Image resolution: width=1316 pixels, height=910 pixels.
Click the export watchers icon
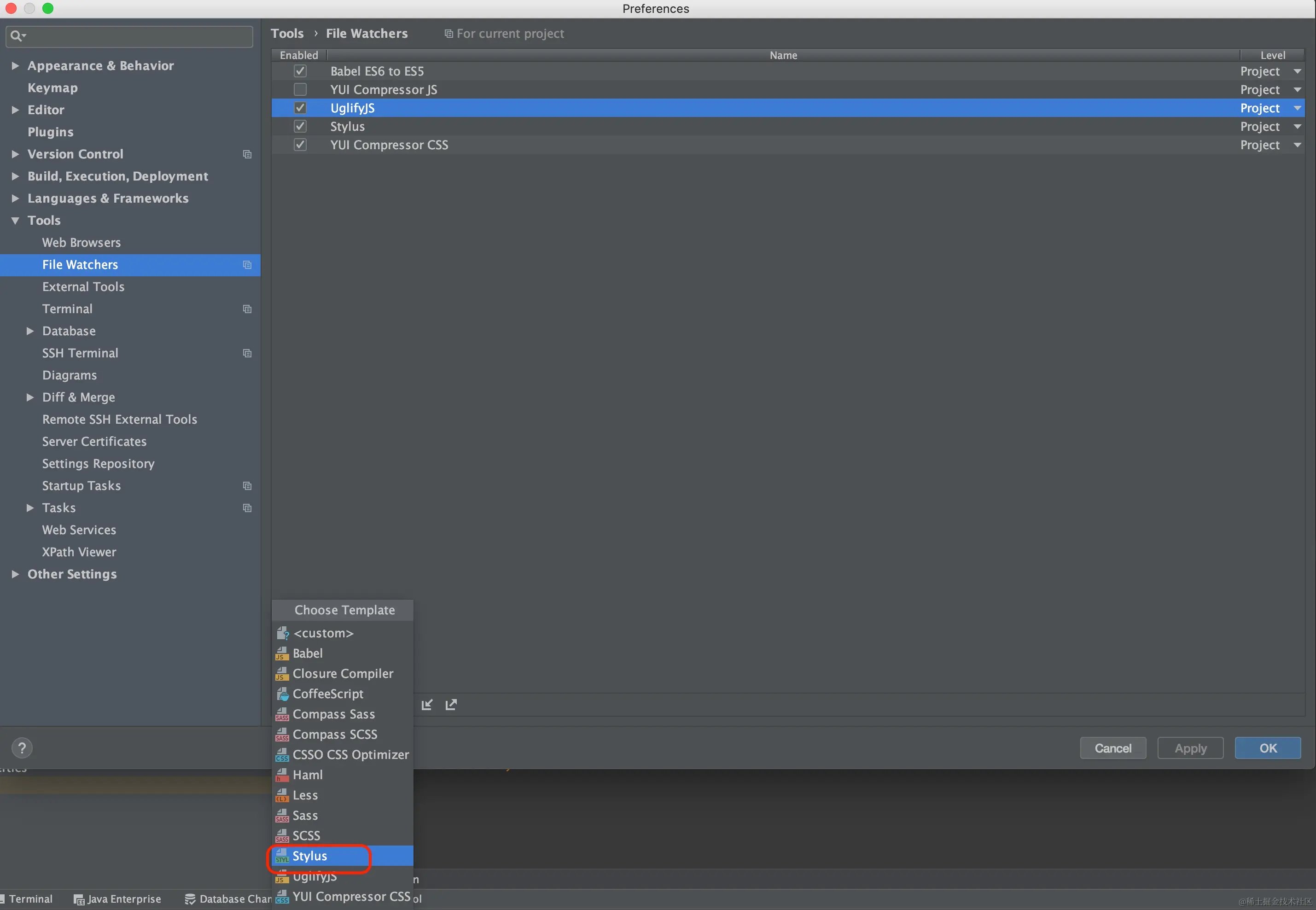click(451, 705)
